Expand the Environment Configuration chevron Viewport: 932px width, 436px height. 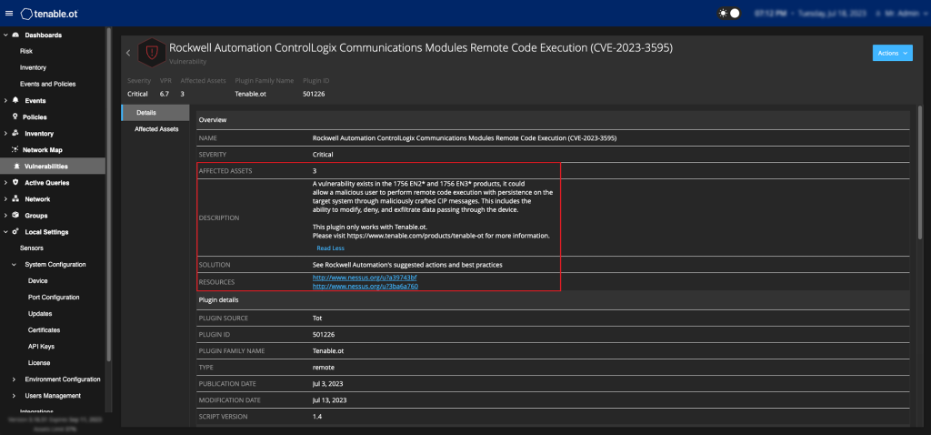14,379
